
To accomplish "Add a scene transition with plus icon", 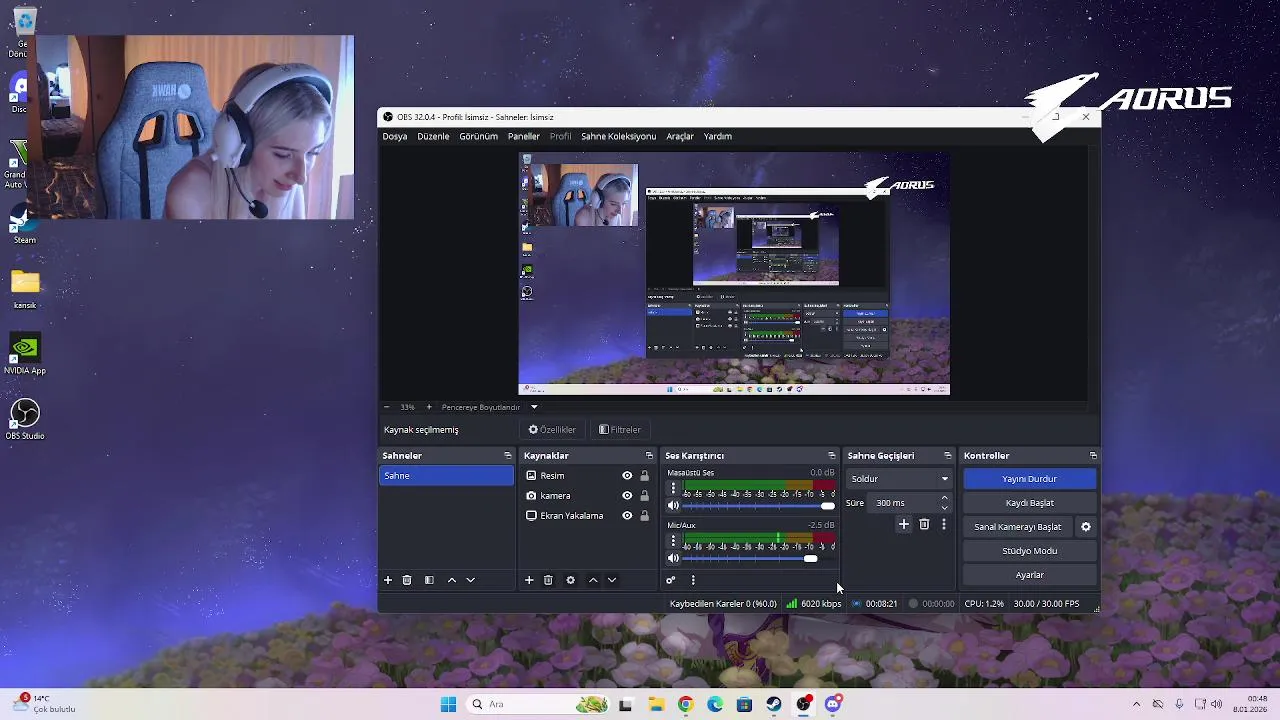I will [904, 524].
